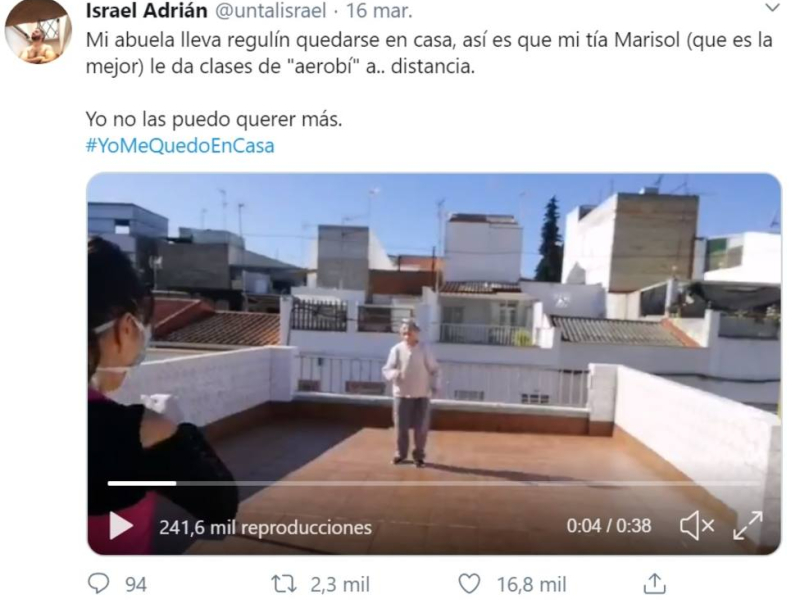Click 241,6 mil reproducciones label
Image resolution: width=800 pixels, height=600 pixels.
[265, 527]
